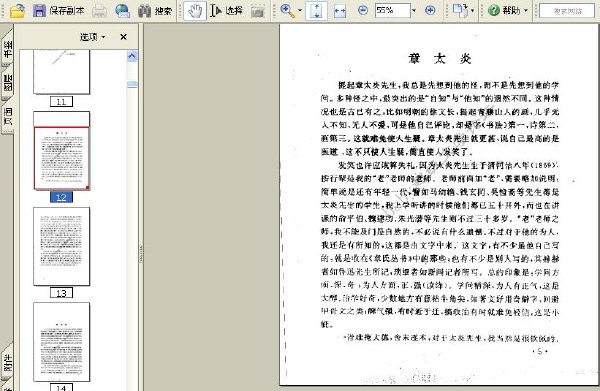Toggle Fit Page view button
This screenshot has width=600, height=391.
point(316,11)
